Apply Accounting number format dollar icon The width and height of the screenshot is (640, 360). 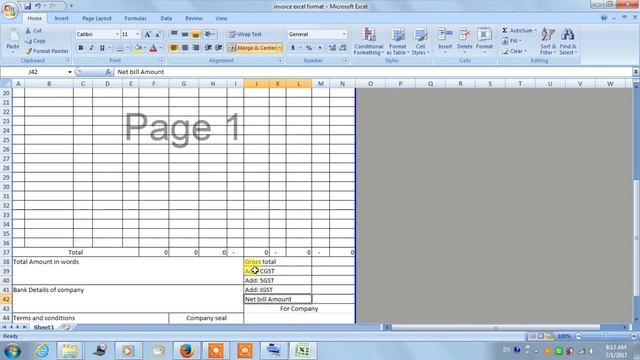click(x=293, y=48)
